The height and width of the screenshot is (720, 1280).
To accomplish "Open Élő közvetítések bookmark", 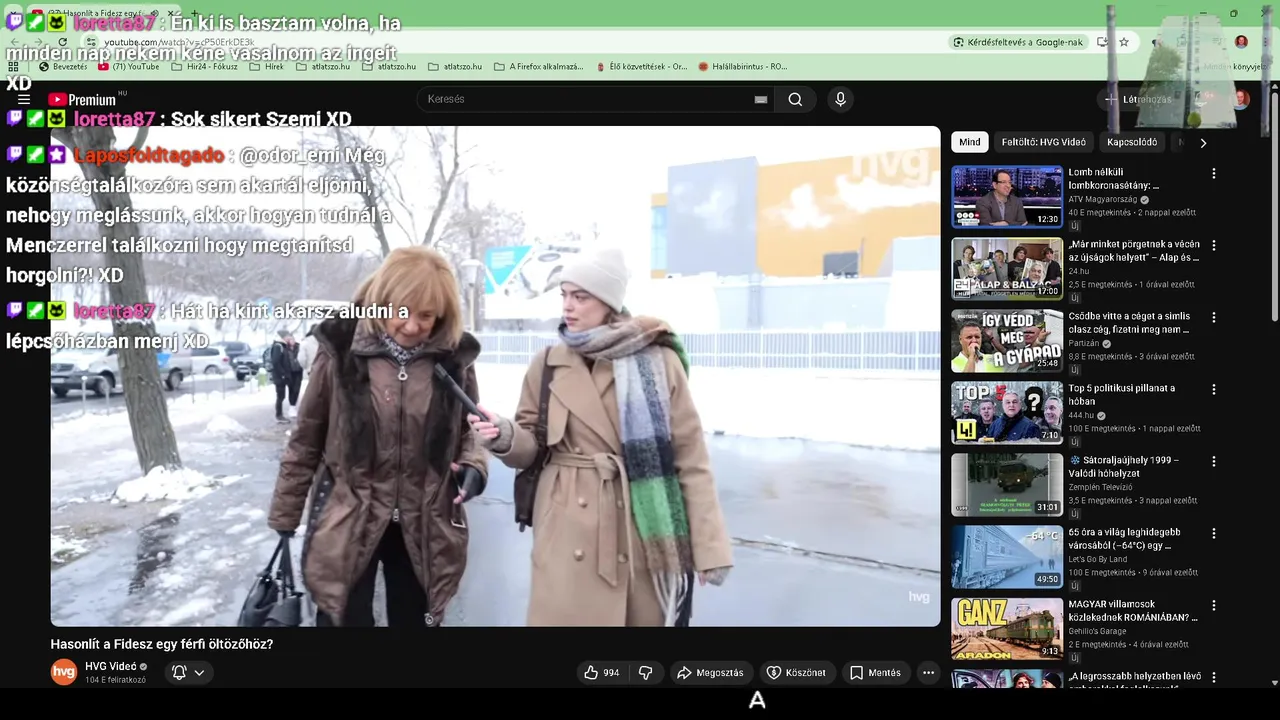I will coord(641,67).
